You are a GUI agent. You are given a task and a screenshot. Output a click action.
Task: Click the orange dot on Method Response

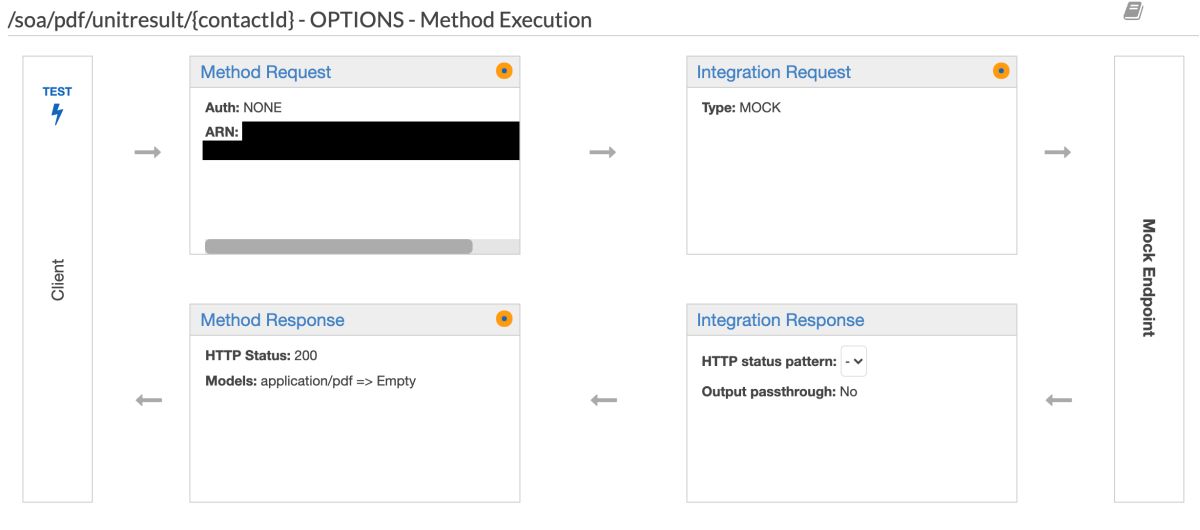click(504, 319)
